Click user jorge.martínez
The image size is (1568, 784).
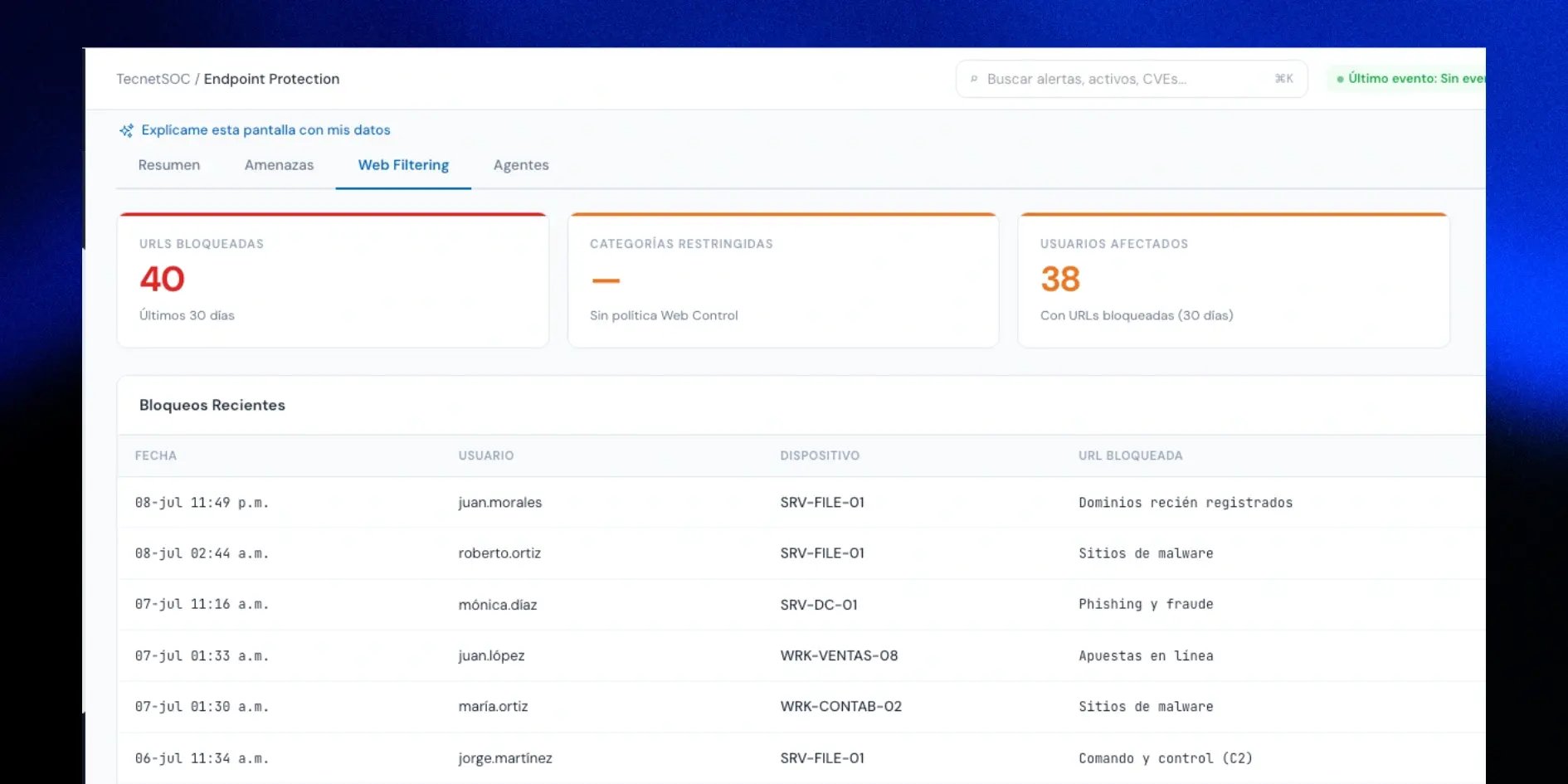pos(505,758)
